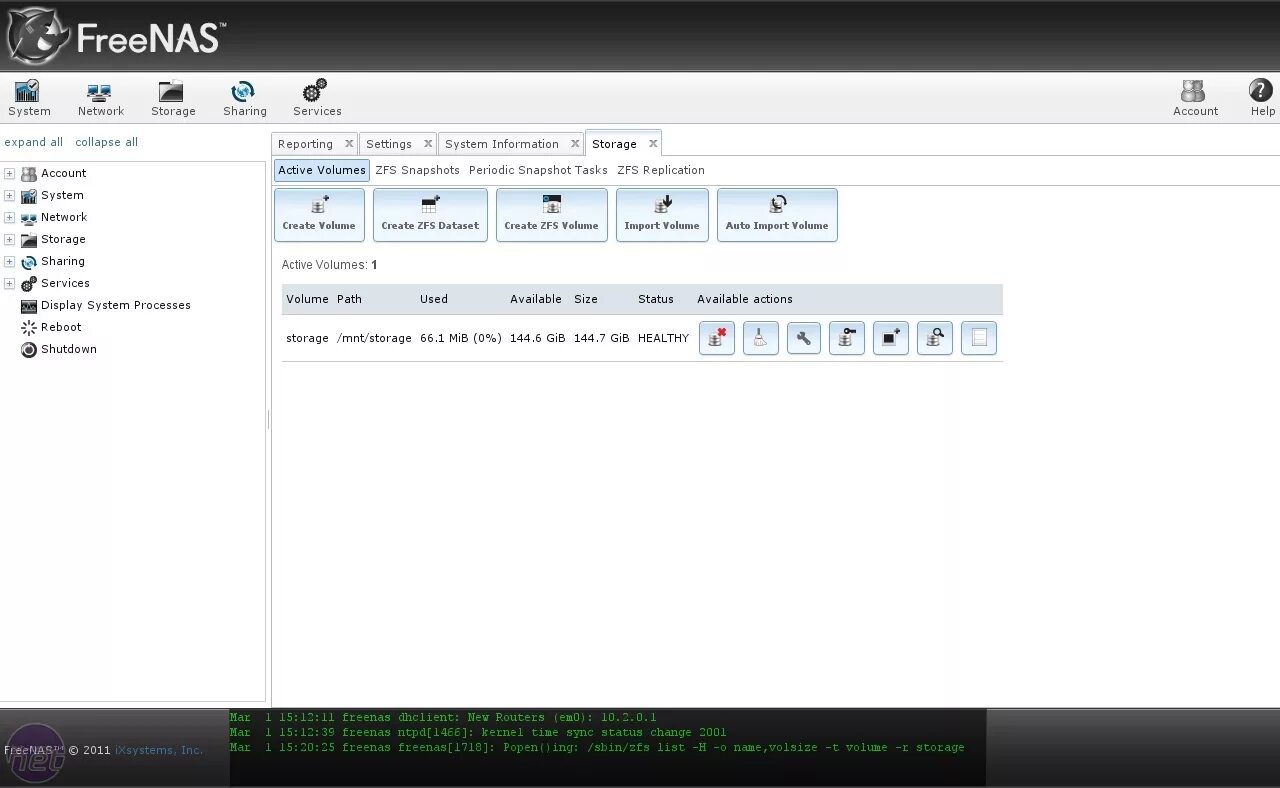Click the 66.1 MiB (0%) used cell

pyautogui.click(x=461, y=338)
